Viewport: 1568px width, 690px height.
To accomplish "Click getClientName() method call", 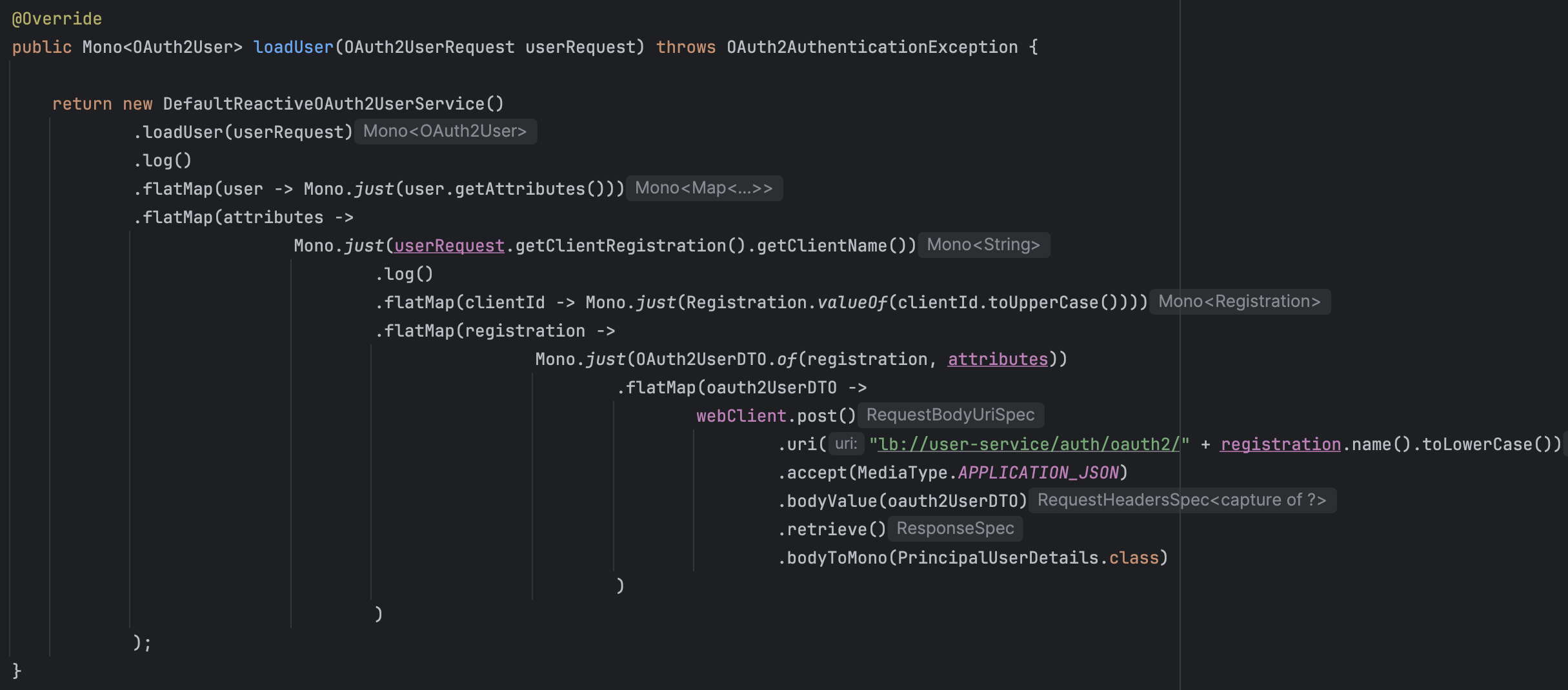I will click(832, 246).
